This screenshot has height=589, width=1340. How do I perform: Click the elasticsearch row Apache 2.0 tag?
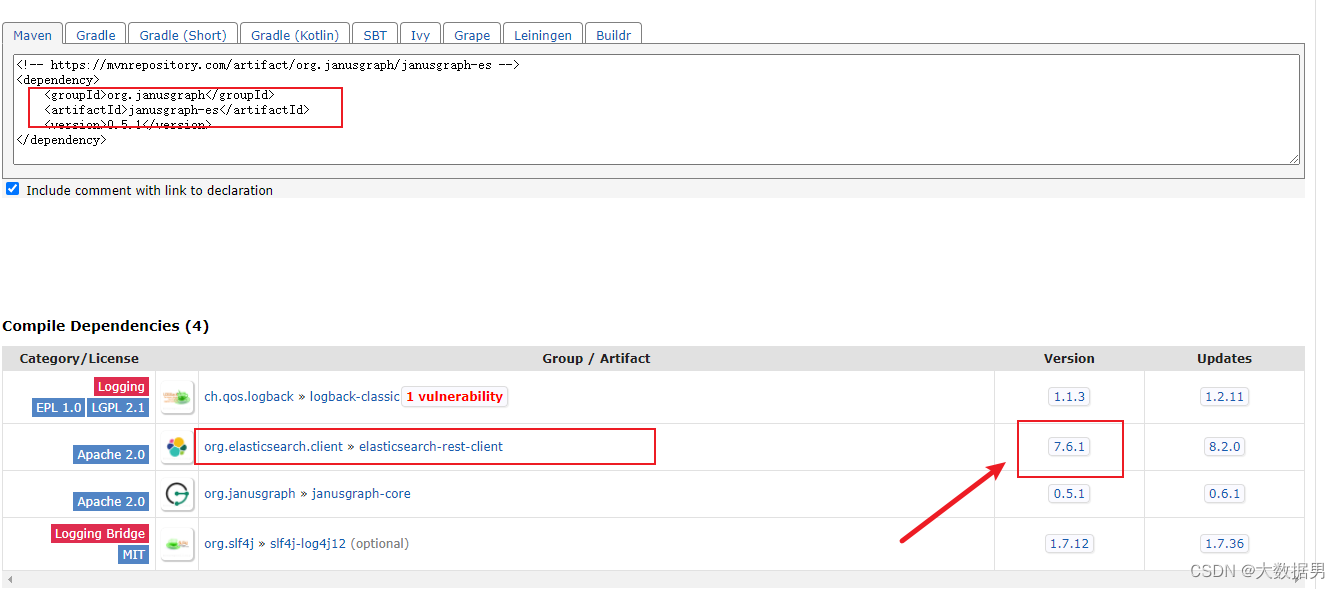pos(111,455)
